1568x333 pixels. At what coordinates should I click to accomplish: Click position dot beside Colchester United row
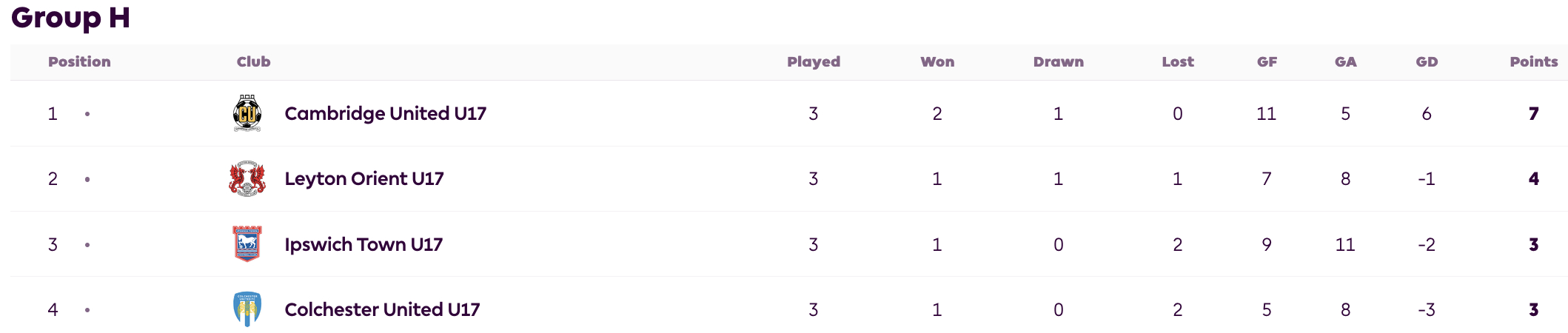(87, 309)
